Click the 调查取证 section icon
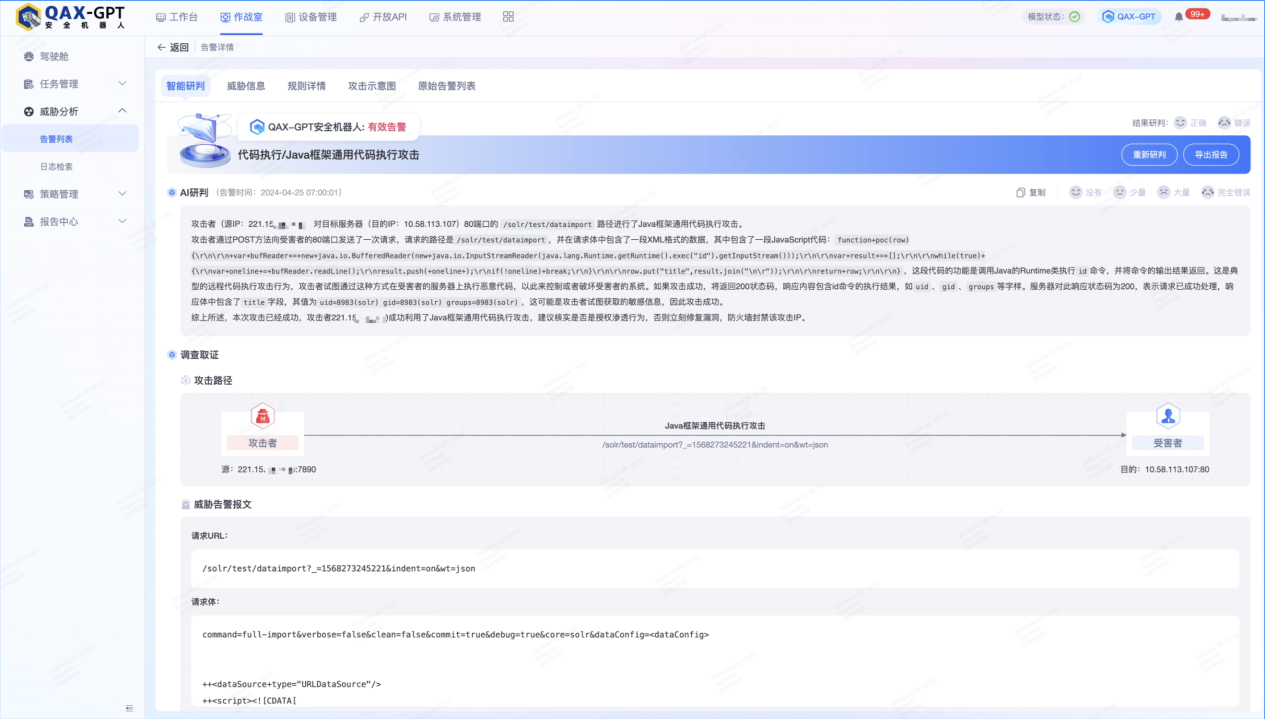The width and height of the screenshot is (1265, 719). tap(172, 354)
